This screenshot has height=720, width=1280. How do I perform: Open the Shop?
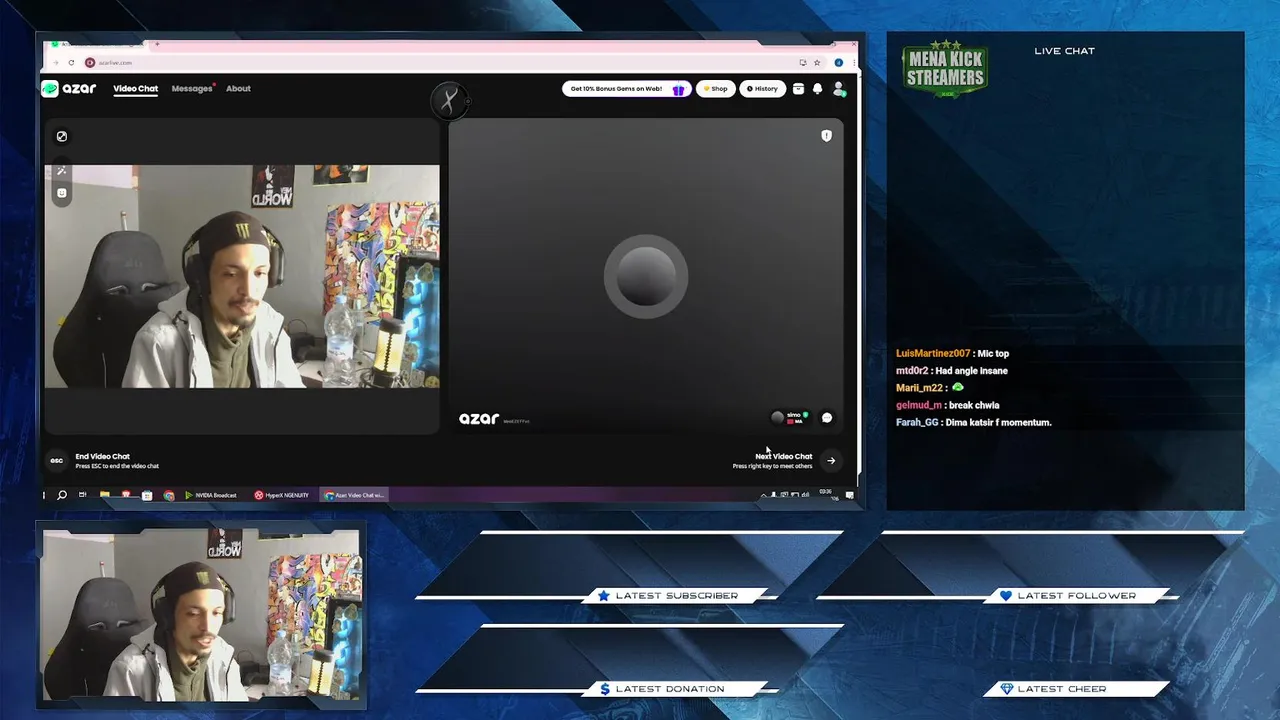pyautogui.click(x=715, y=89)
